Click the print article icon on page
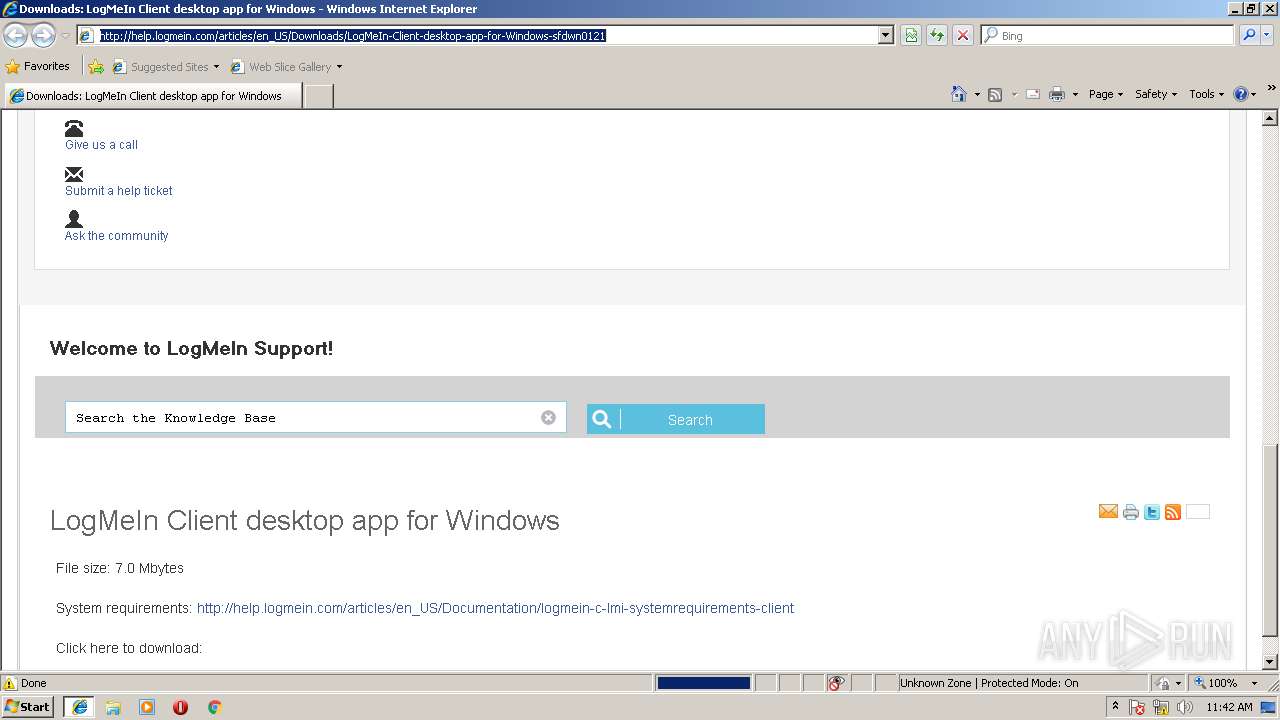This screenshot has height=720, width=1280. click(x=1131, y=512)
